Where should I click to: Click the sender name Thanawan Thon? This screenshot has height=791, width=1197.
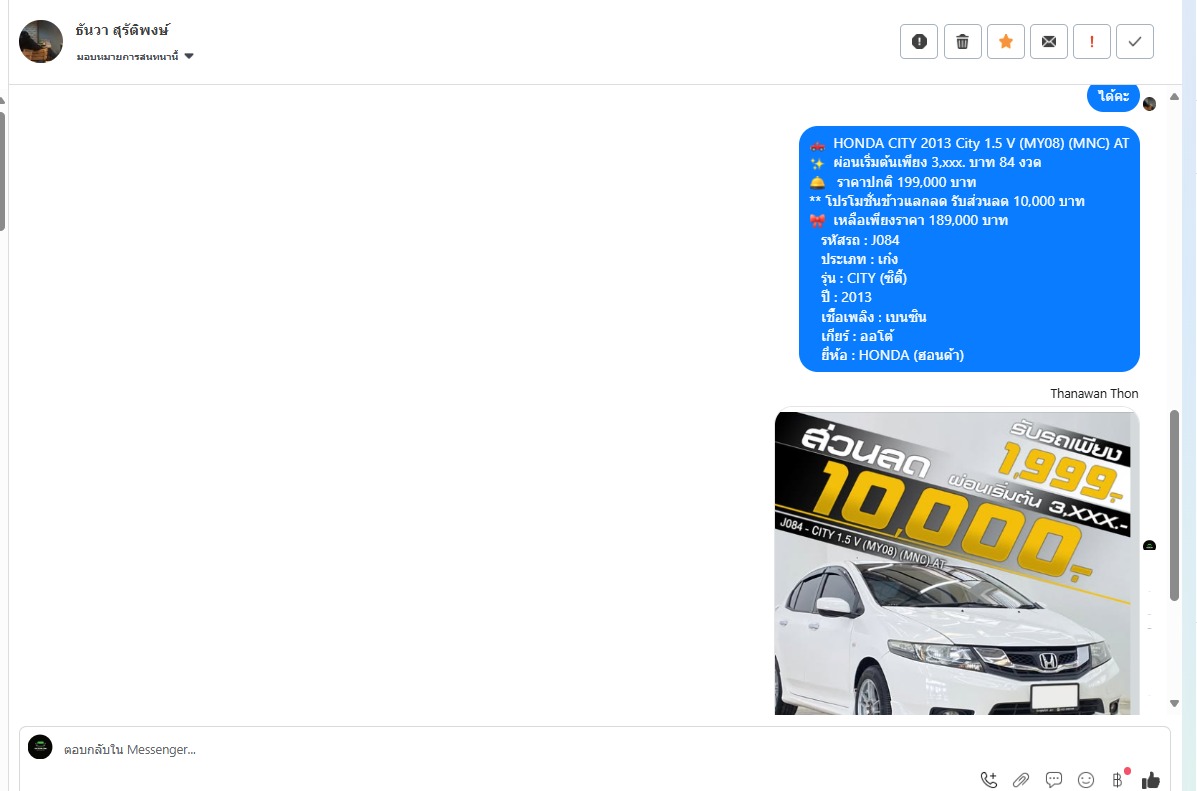pos(1094,393)
